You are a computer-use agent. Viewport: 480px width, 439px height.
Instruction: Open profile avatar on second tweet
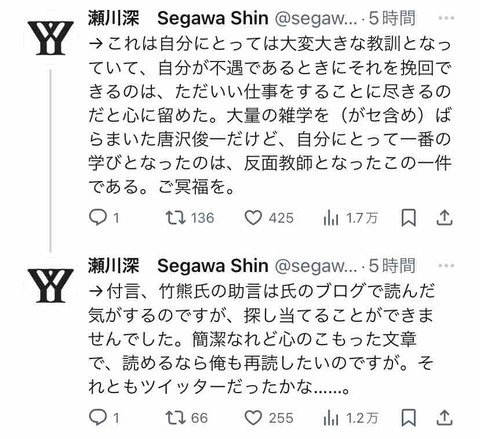(50, 286)
